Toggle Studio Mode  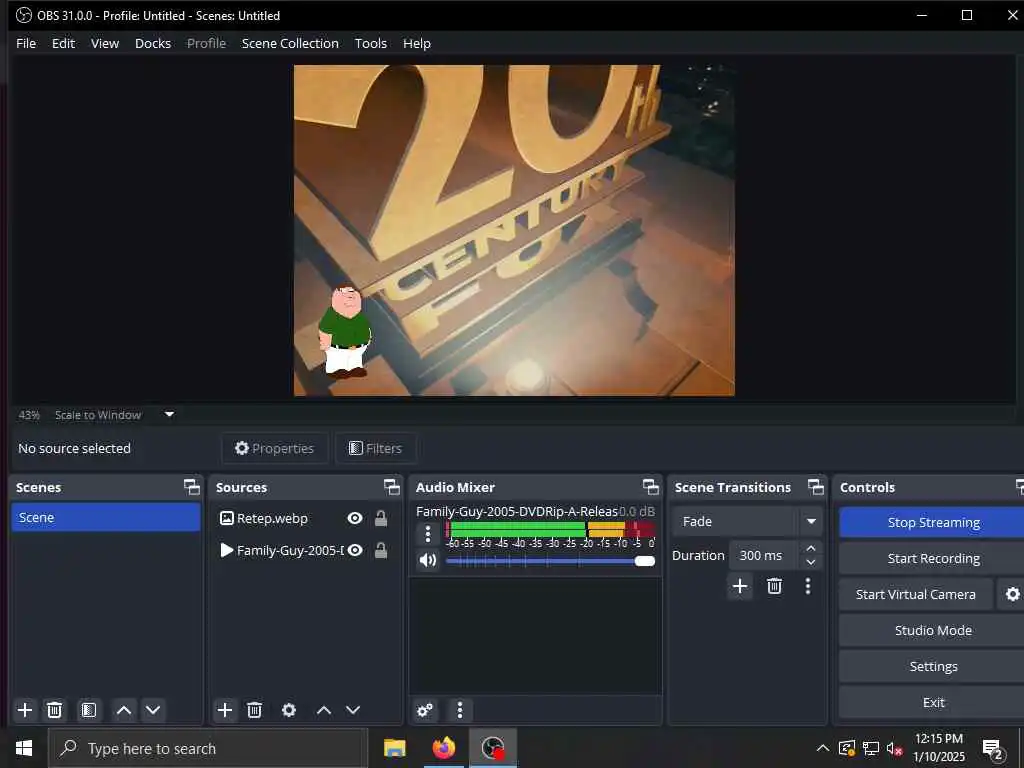[x=933, y=630]
